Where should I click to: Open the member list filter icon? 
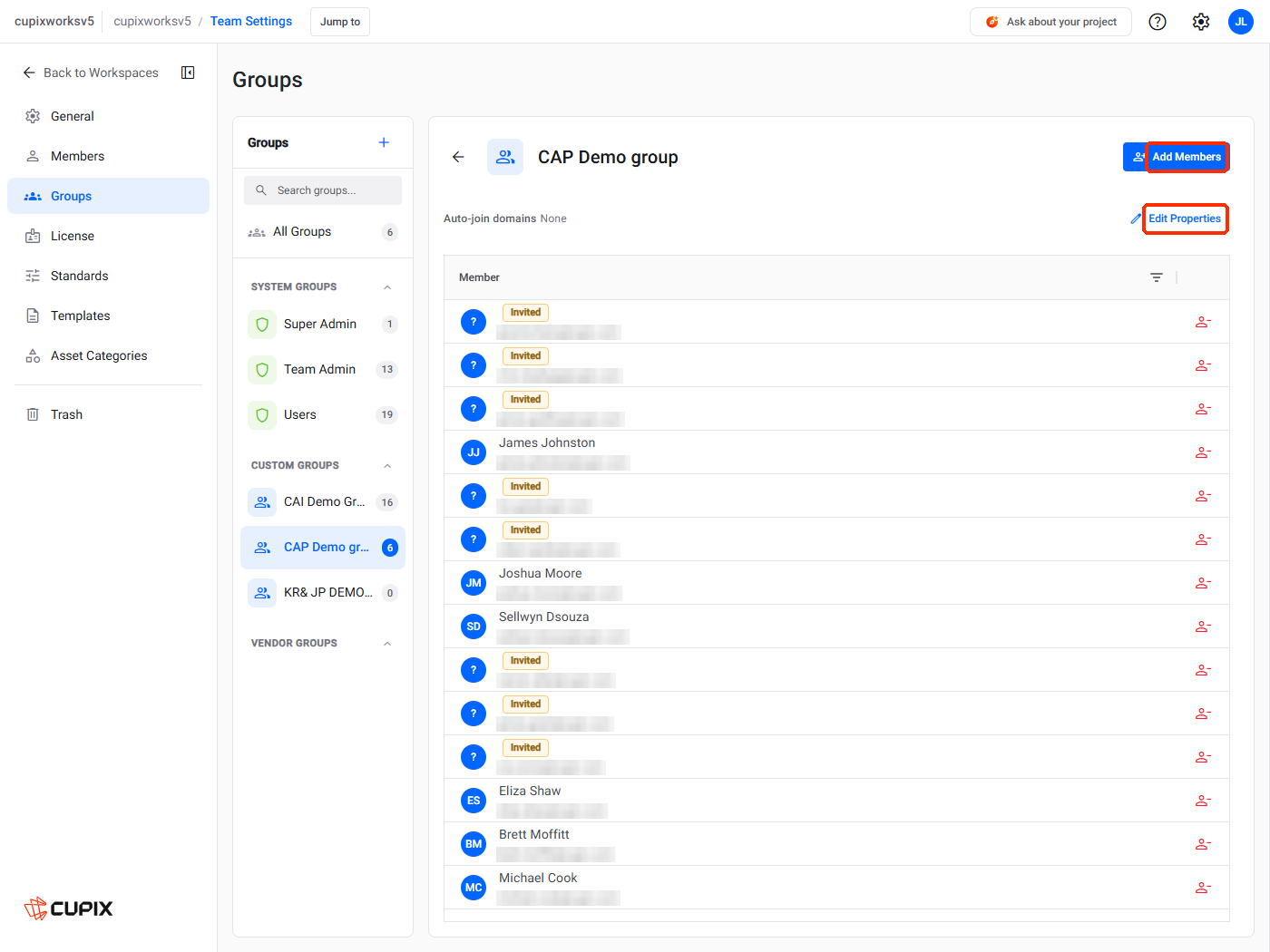tap(1157, 277)
